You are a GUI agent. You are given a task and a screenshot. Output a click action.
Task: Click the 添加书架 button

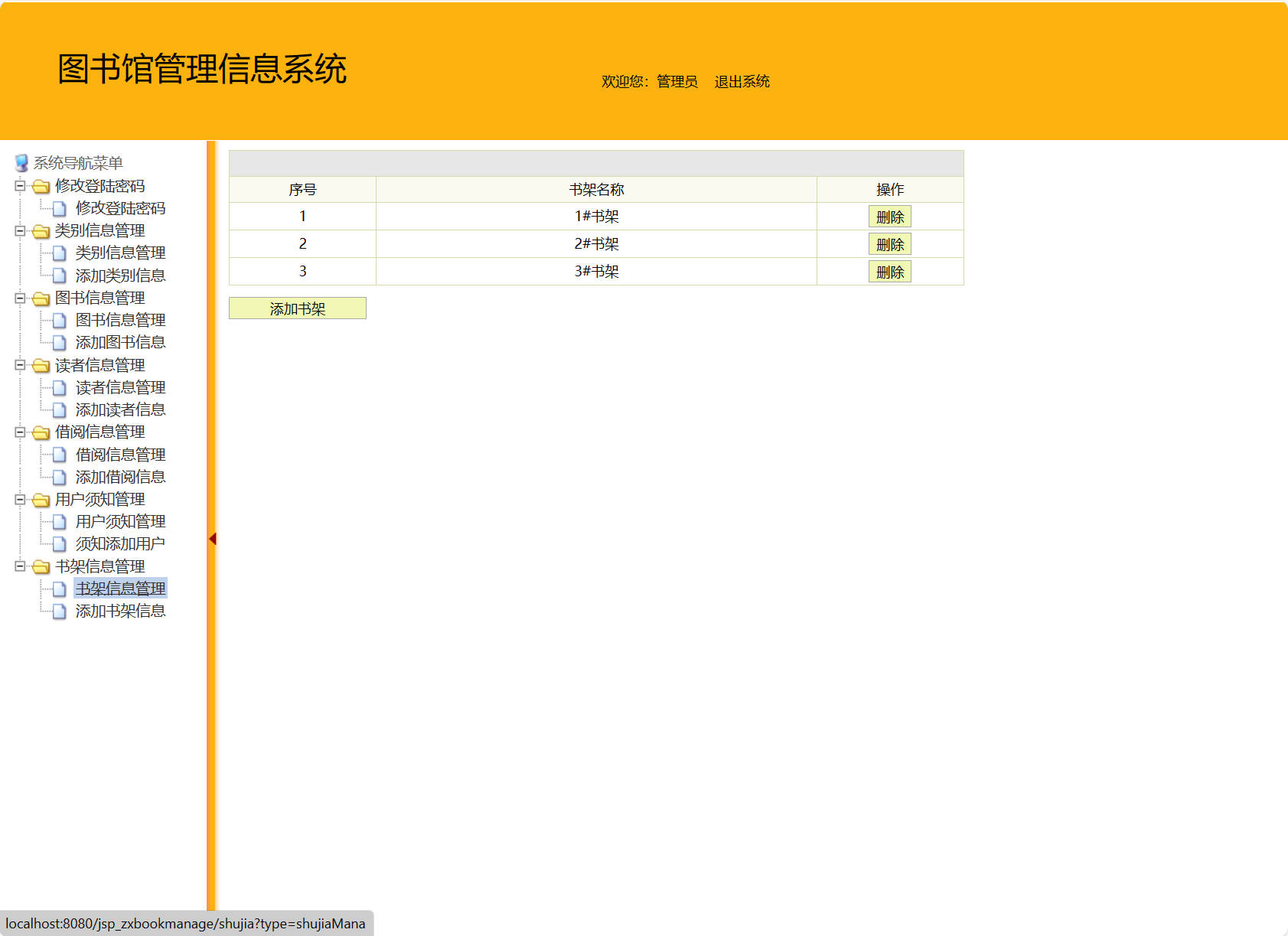tap(297, 308)
